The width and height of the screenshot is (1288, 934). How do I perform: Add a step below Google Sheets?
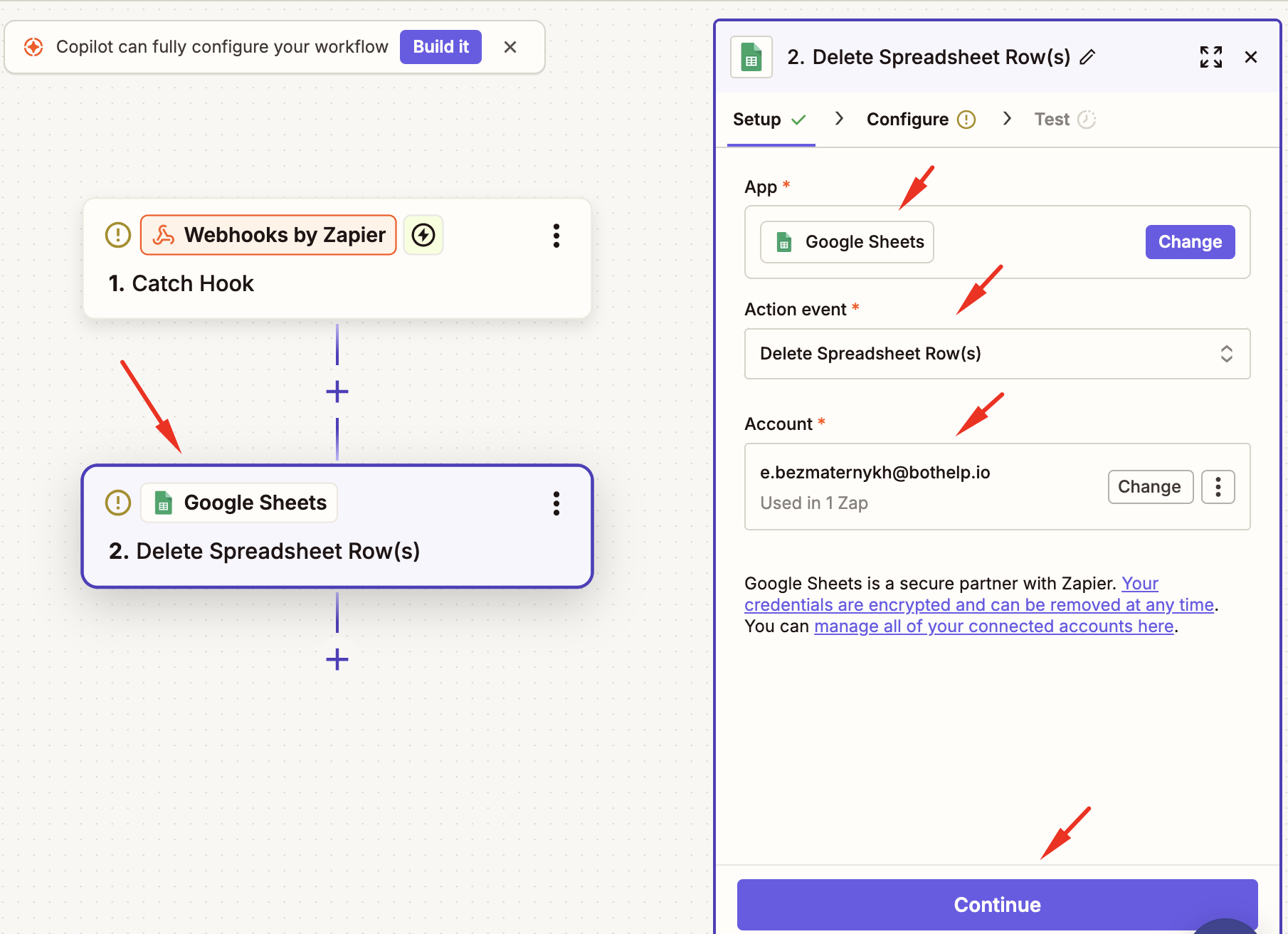tap(337, 659)
